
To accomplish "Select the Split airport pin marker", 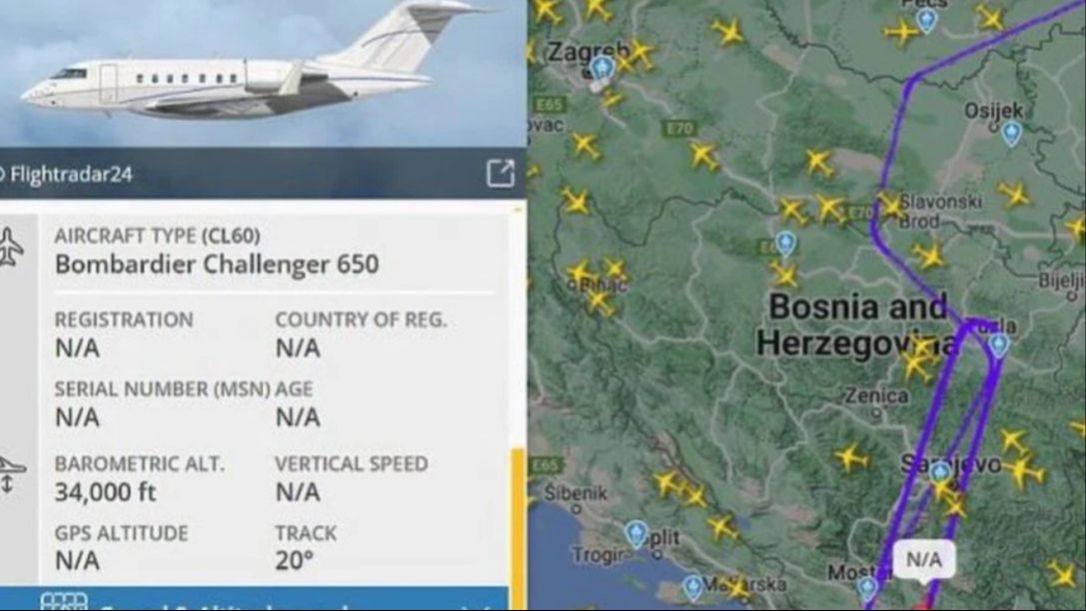I will pyautogui.click(x=636, y=534).
